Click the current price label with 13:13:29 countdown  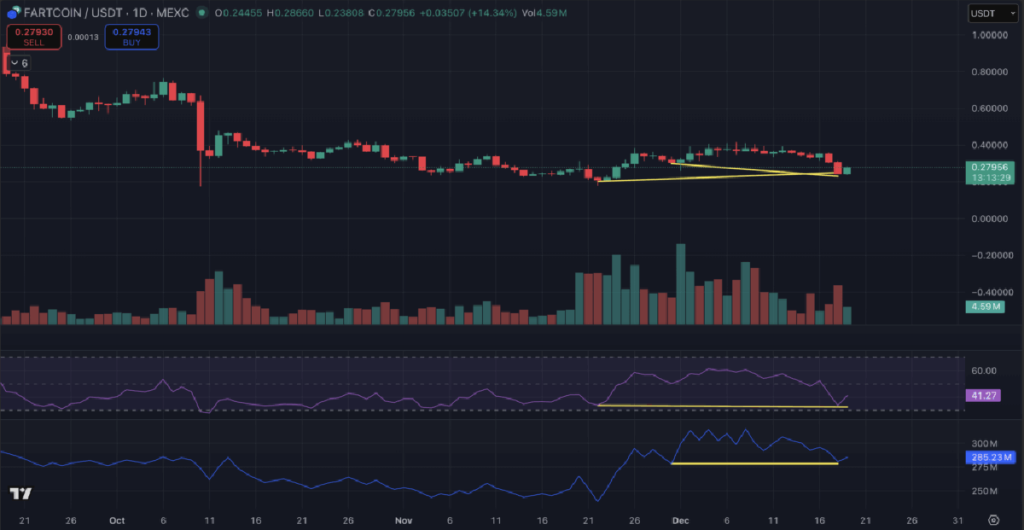click(990, 172)
